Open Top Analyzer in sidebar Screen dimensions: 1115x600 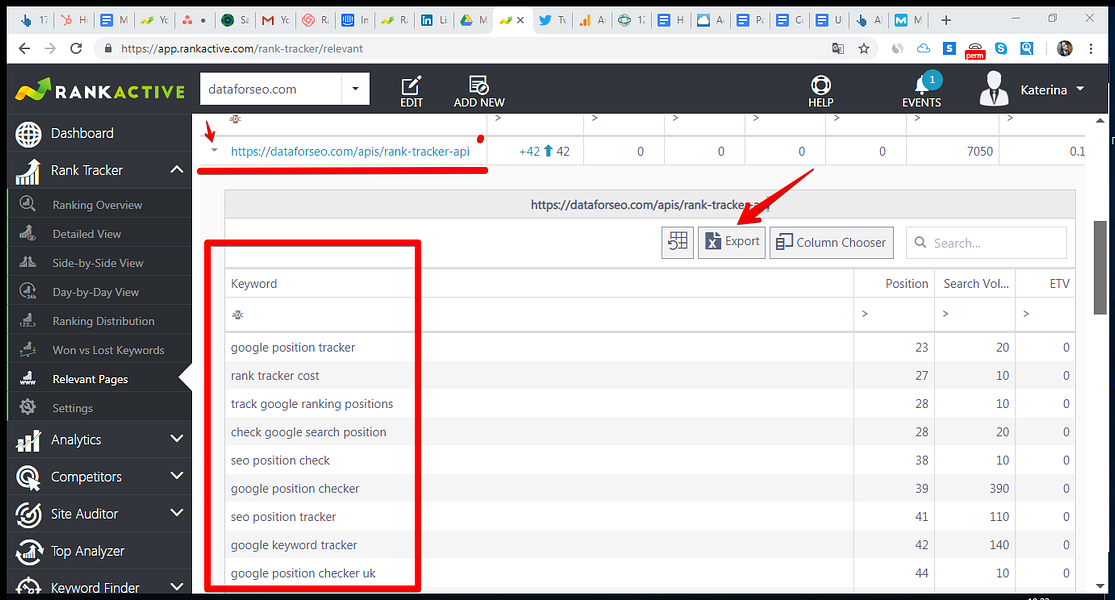tap(100, 551)
